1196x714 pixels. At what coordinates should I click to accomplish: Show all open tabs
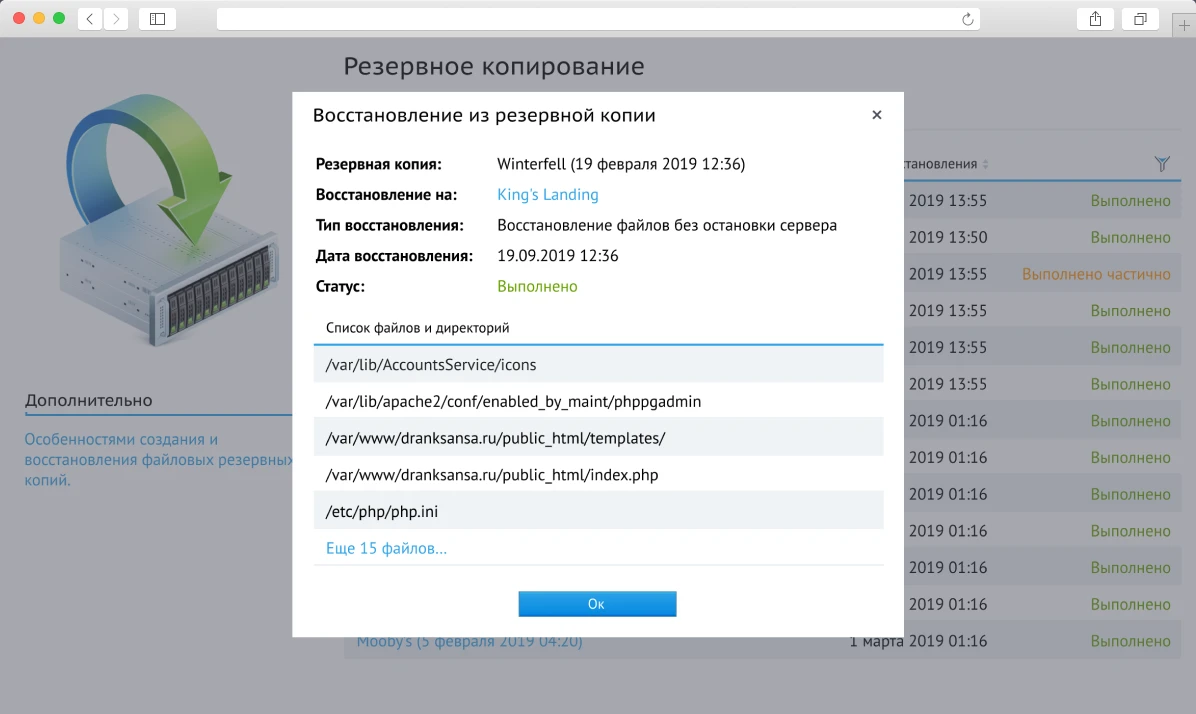click(1140, 18)
